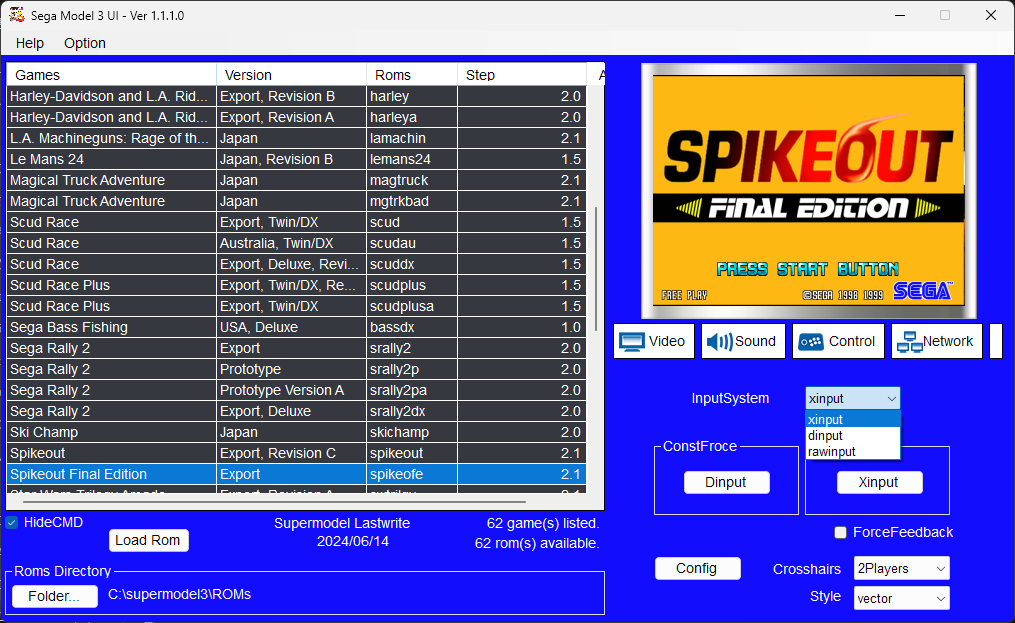Open the Option menu
The image size is (1015, 623).
click(85, 43)
